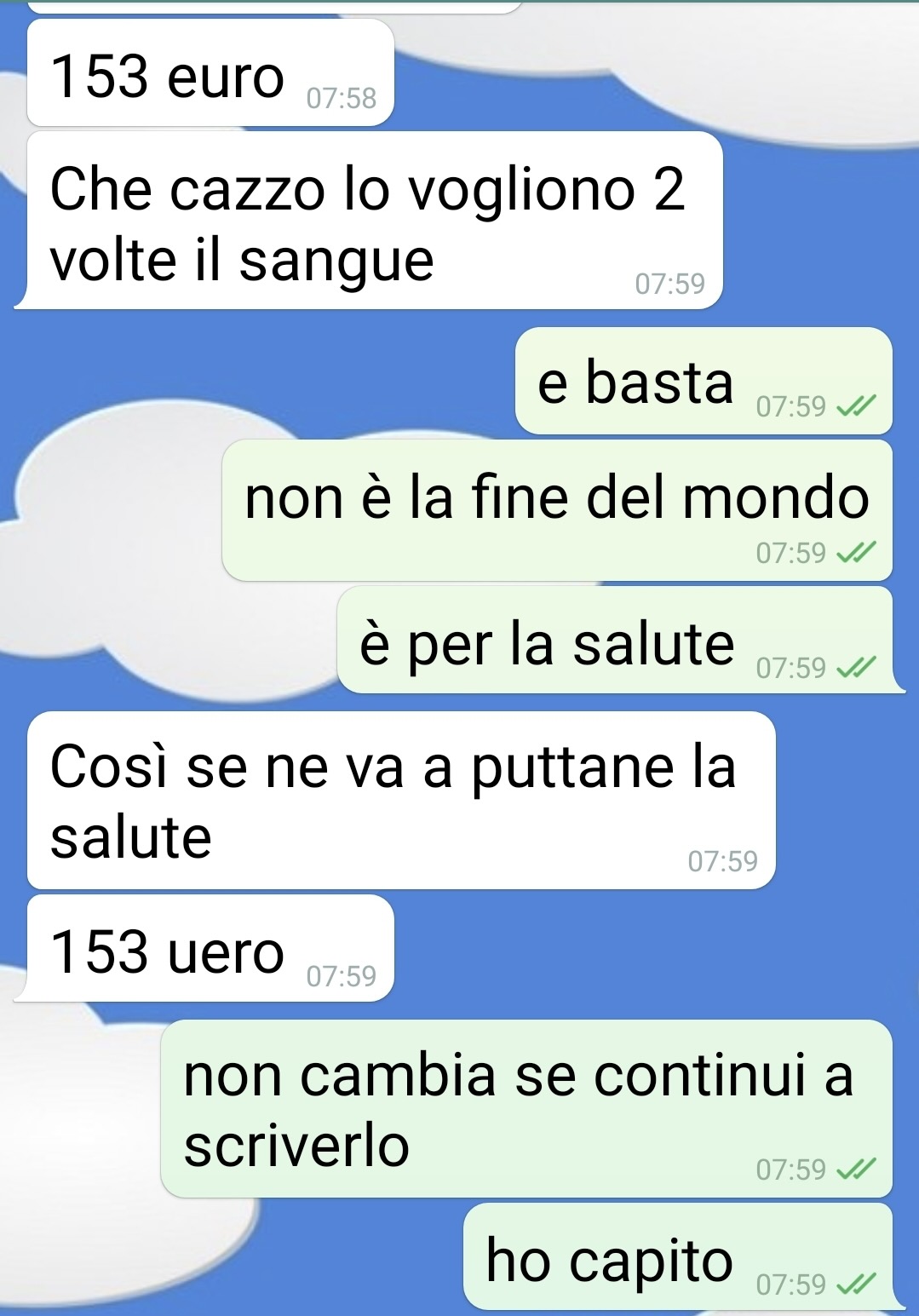
Task: Select 'non è la fine del mondo' bubble
Action: (557, 510)
